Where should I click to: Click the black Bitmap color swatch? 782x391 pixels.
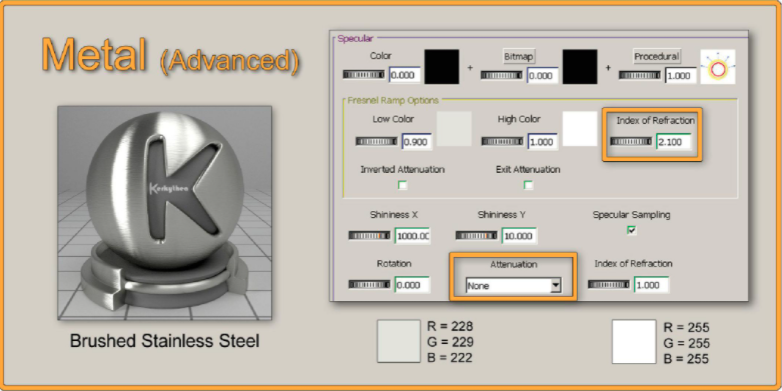tap(580, 66)
